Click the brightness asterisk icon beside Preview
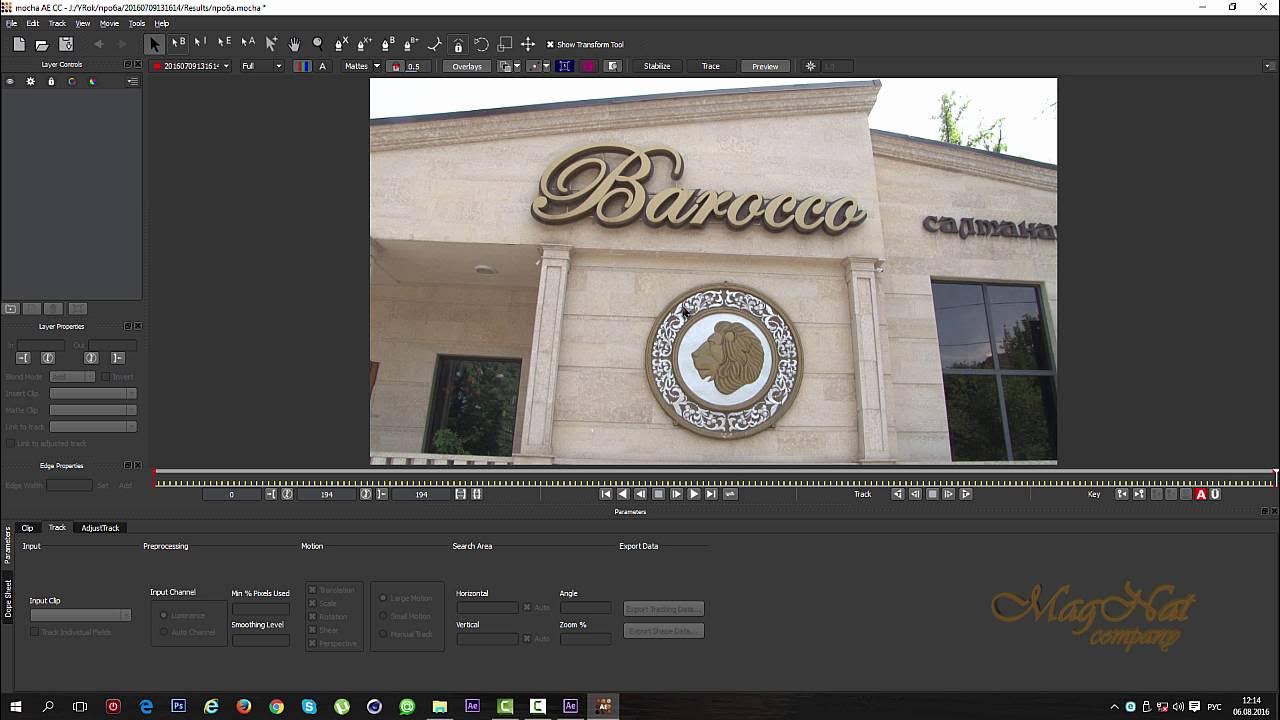Screen dimensions: 1280x720 [811, 66]
